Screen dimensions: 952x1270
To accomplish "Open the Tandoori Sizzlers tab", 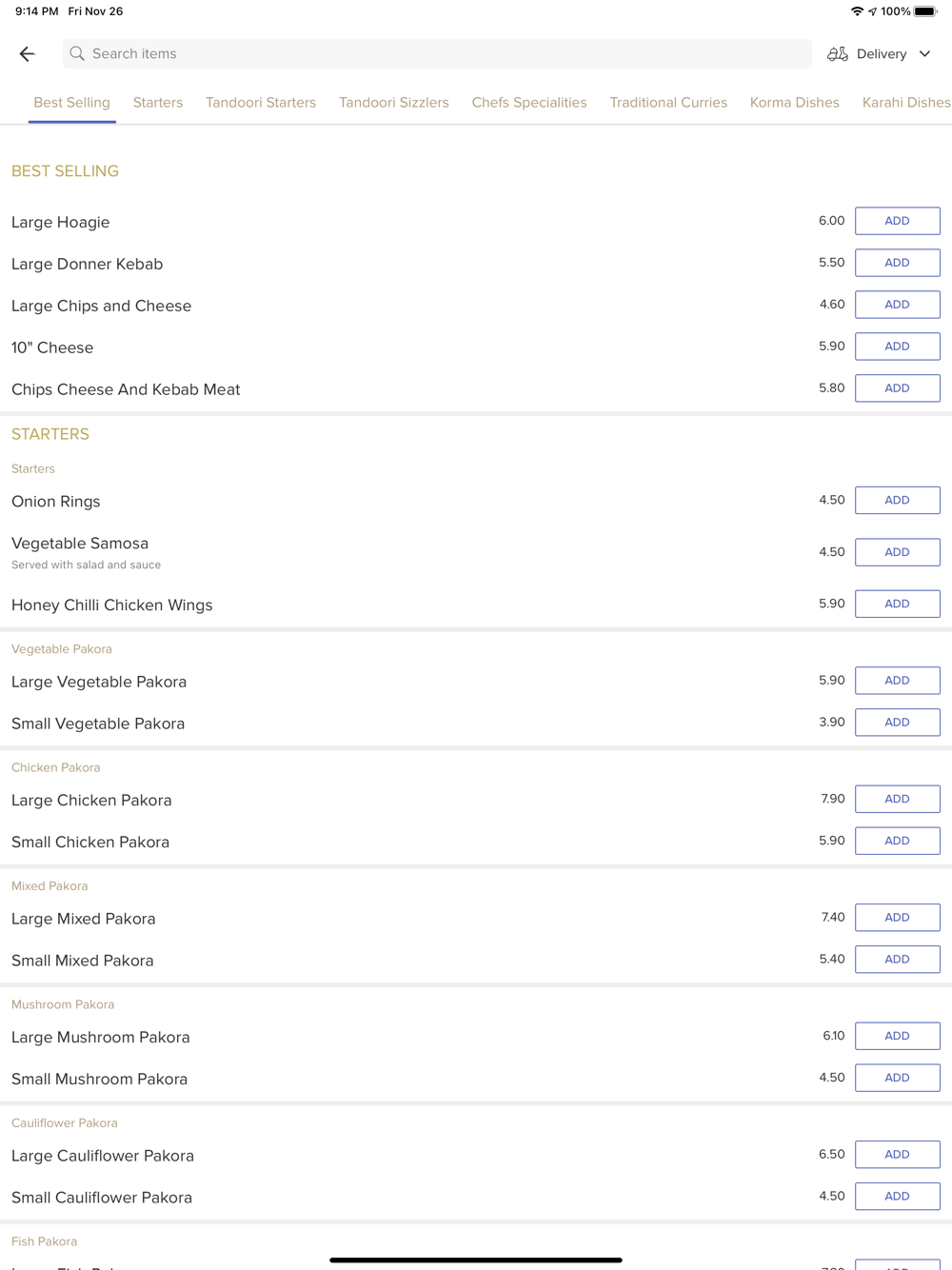I will tap(393, 103).
